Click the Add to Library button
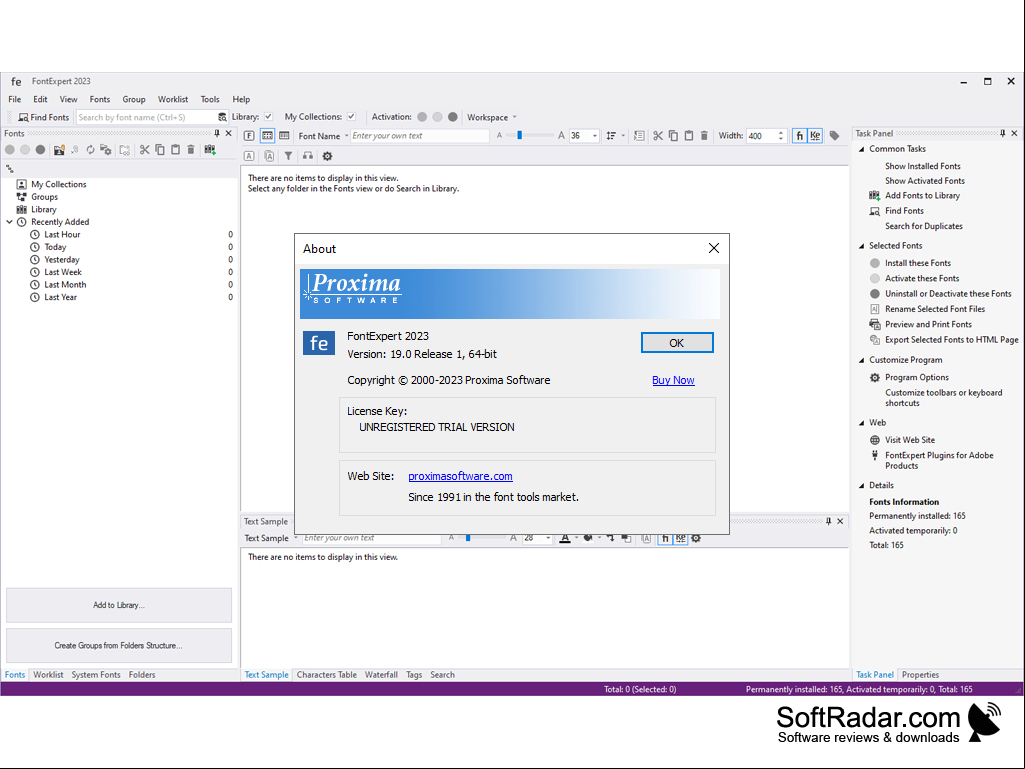Screen dimensions: 1025x769 119,606
